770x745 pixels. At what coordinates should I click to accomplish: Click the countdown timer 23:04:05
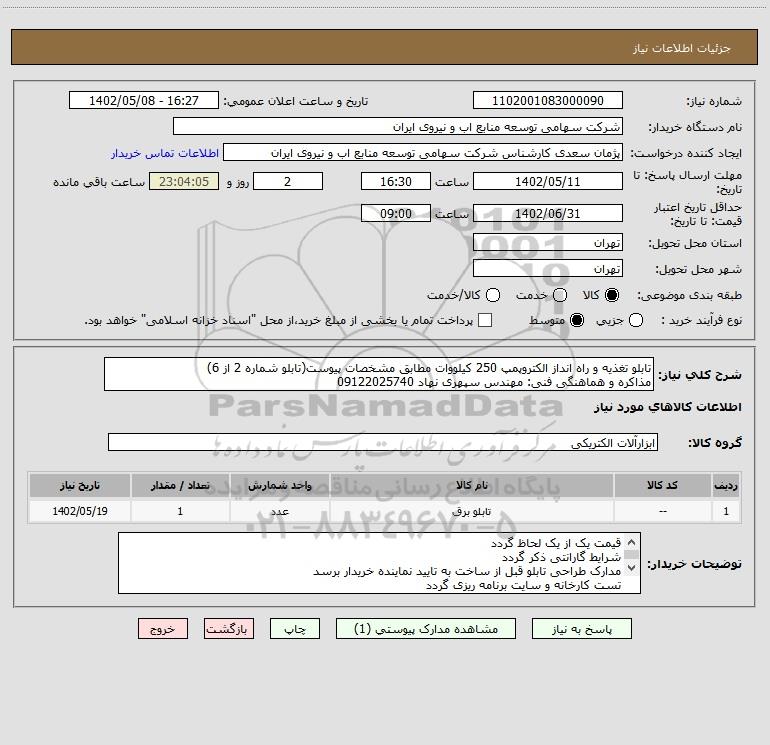click(x=184, y=181)
